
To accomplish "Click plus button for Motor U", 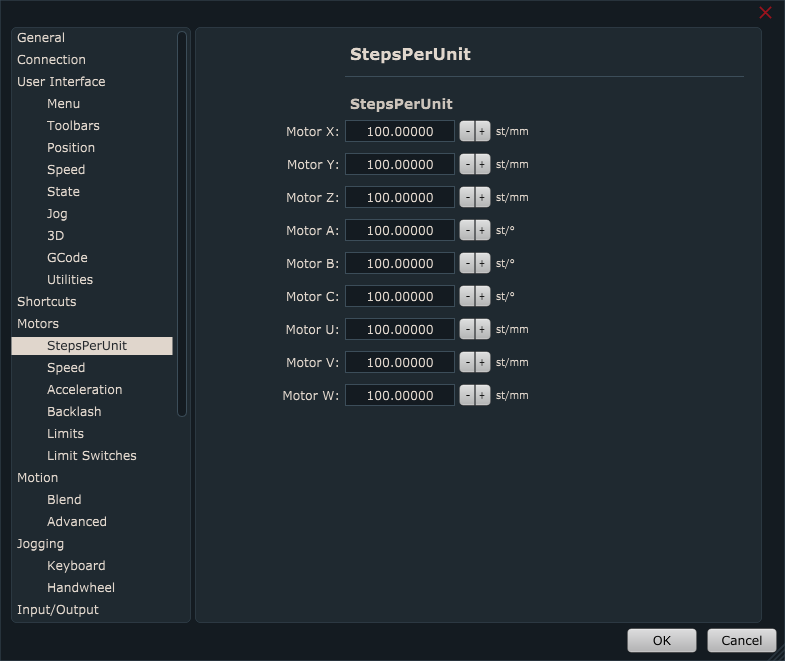I will point(482,329).
